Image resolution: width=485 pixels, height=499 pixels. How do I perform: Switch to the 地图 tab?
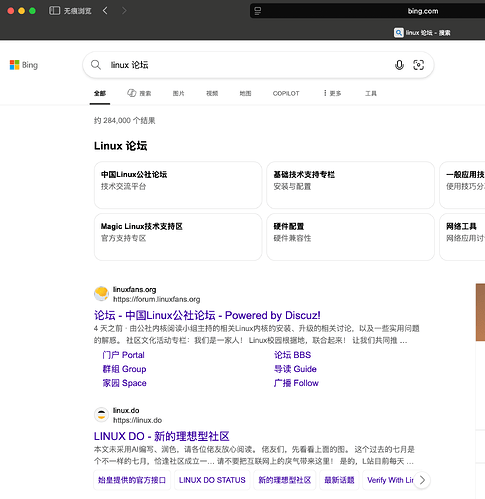(x=245, y=93)
